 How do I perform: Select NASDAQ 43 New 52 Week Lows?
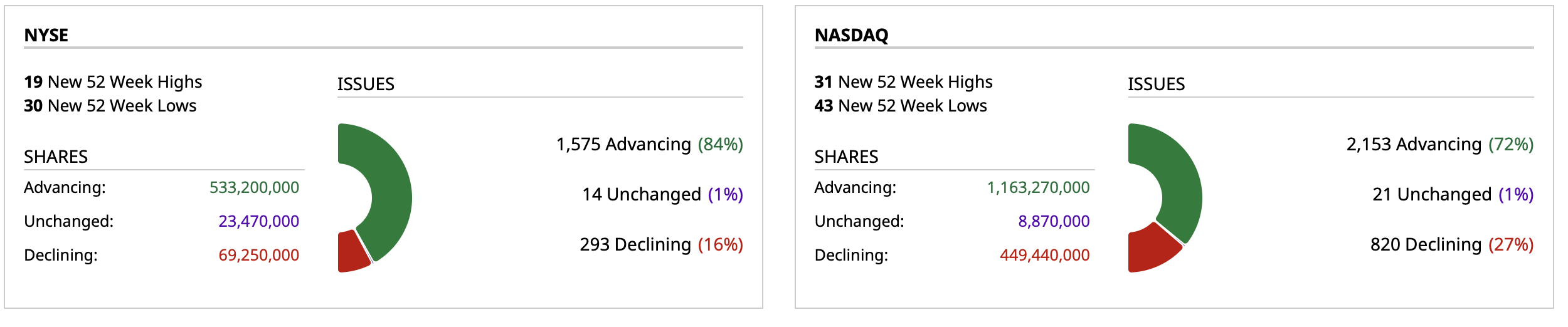pos(900,106)
